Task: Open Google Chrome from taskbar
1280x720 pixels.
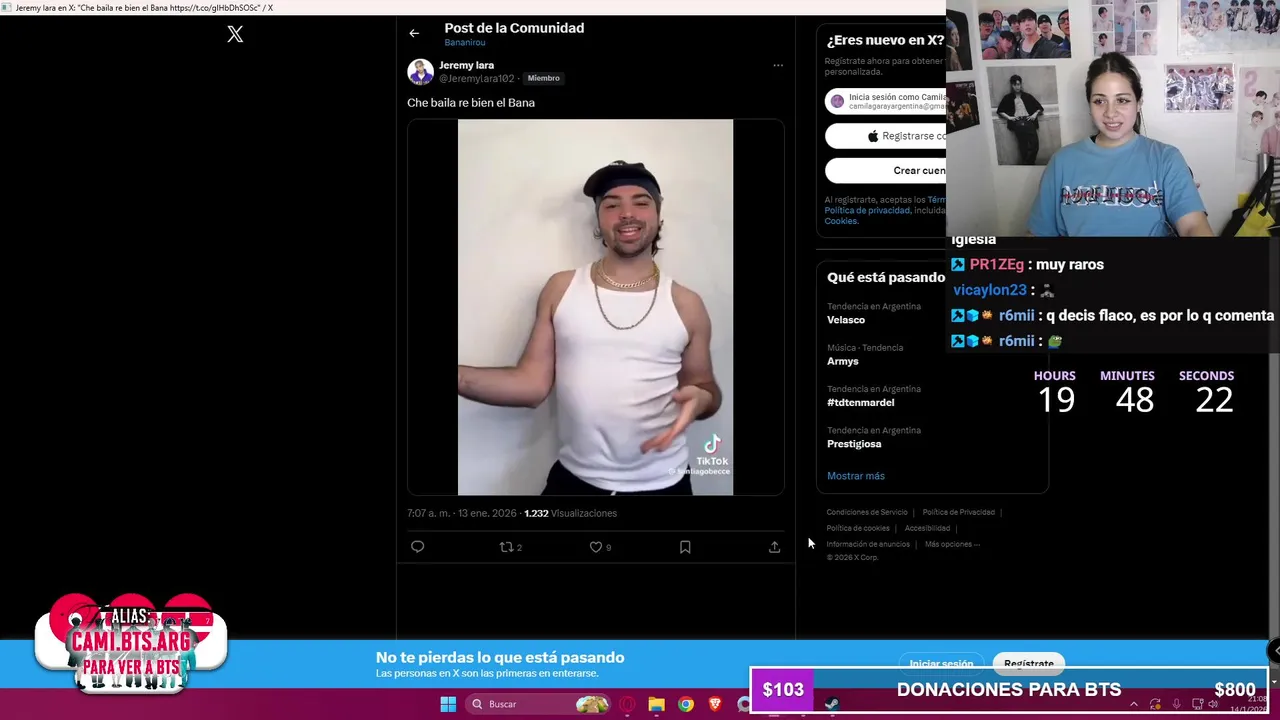Action: (x=685, y=704)
